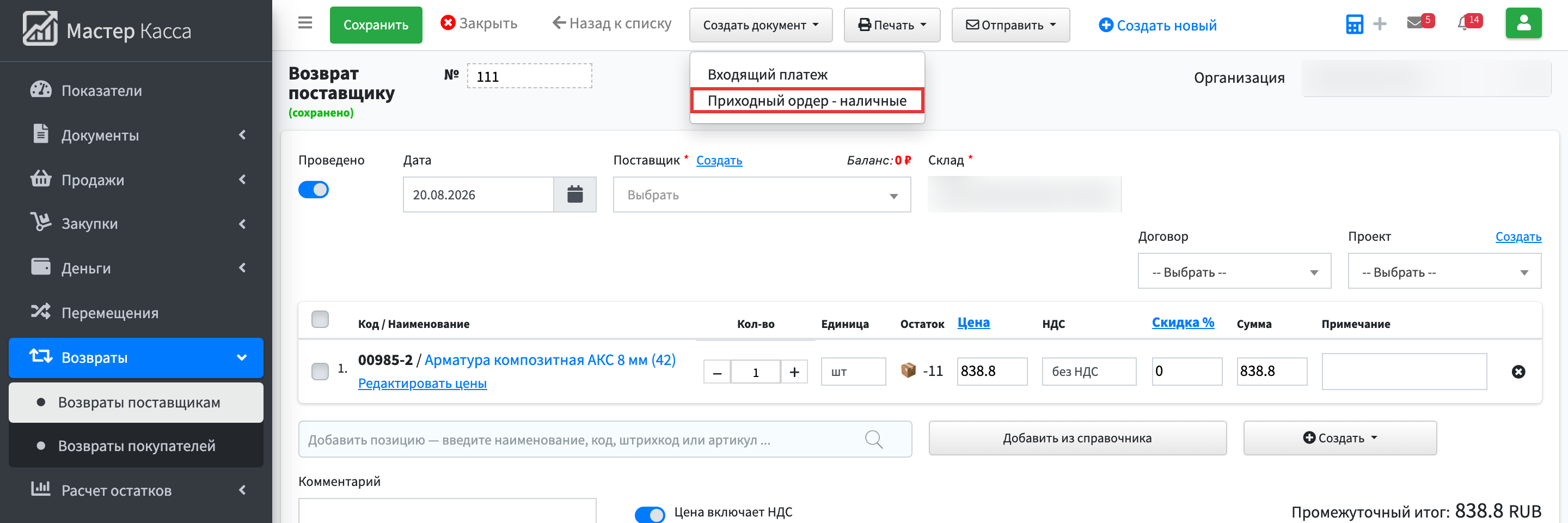Open messages envelope with badge 5
This screenshot has height=523, width=1568.
(1420, 22)
